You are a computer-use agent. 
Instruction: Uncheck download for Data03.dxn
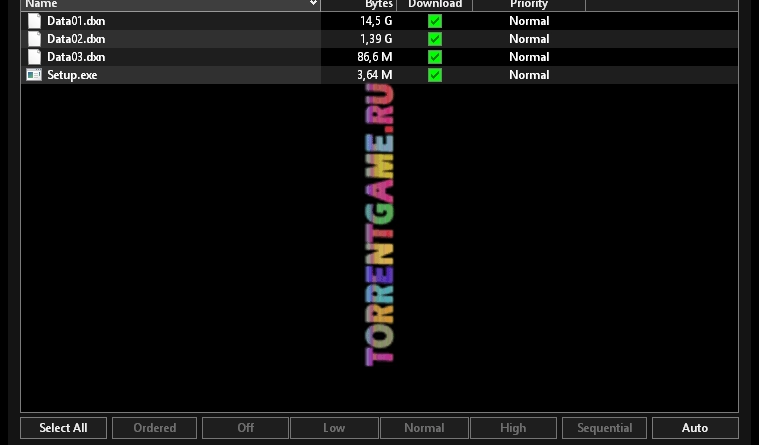click(x=435, y=57)
